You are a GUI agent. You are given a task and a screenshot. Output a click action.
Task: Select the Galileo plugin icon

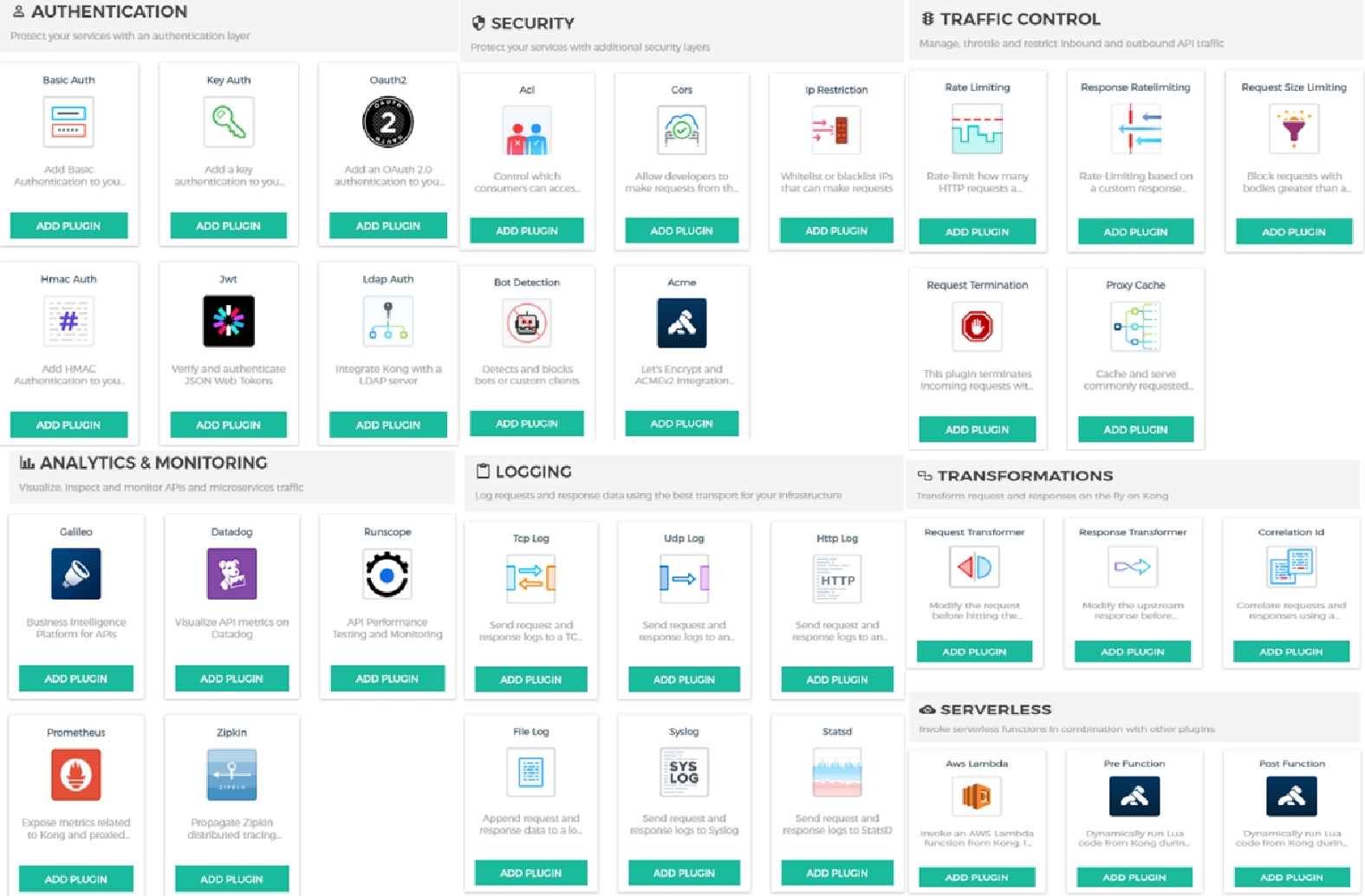click(x=76, y=574)
